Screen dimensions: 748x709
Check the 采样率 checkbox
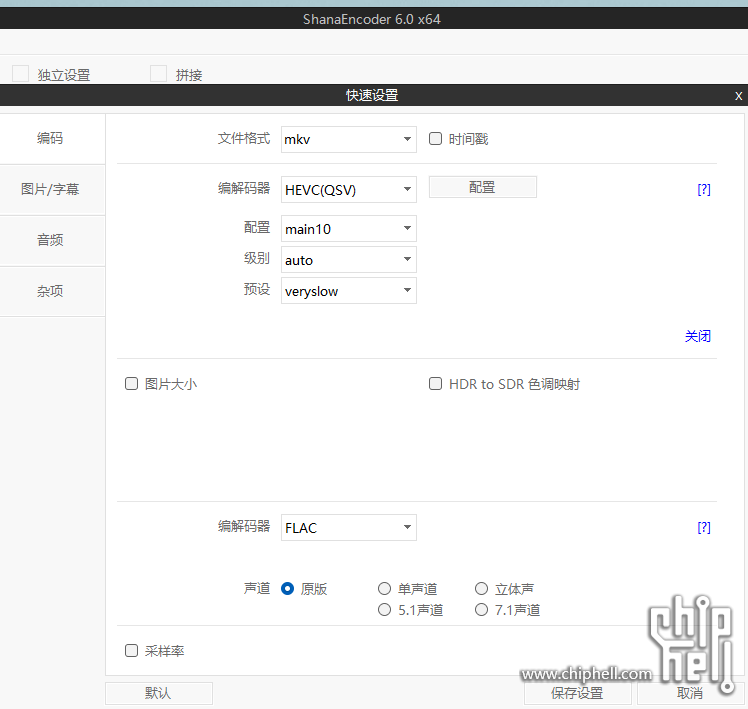click(131, 651)
